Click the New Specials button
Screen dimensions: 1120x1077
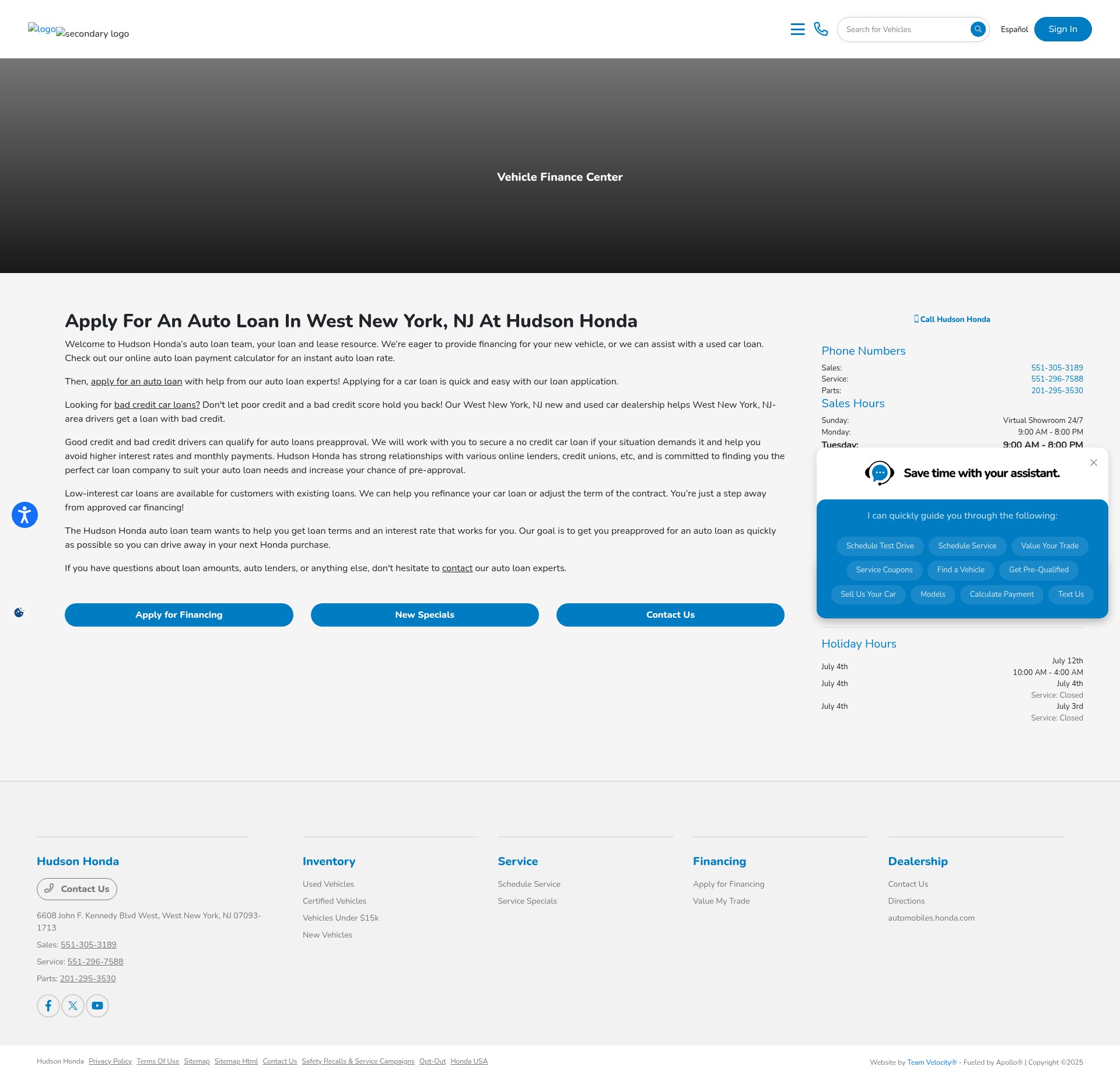coord(425,615)
